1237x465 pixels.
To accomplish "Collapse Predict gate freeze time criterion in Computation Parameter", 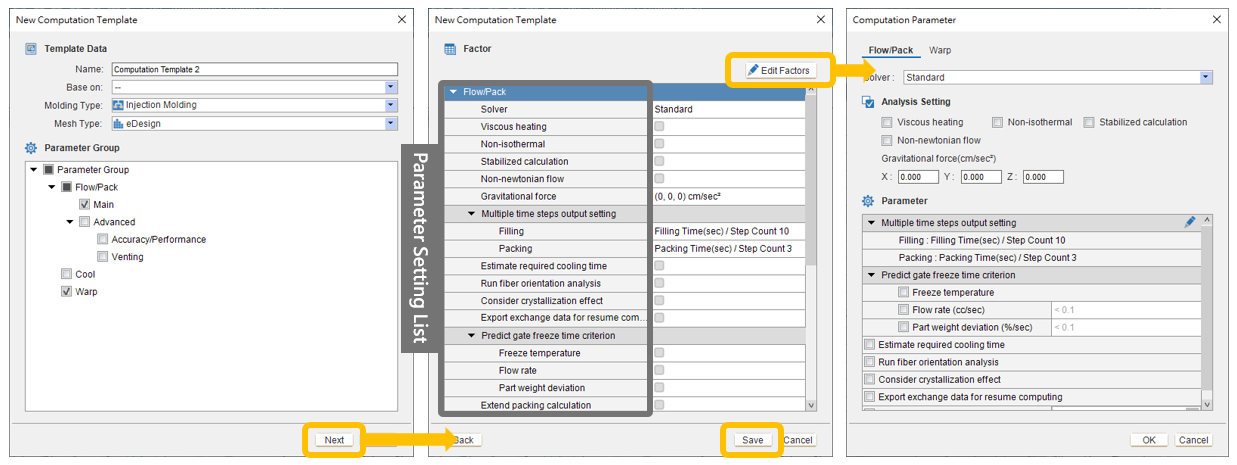I will pos(871,275).
